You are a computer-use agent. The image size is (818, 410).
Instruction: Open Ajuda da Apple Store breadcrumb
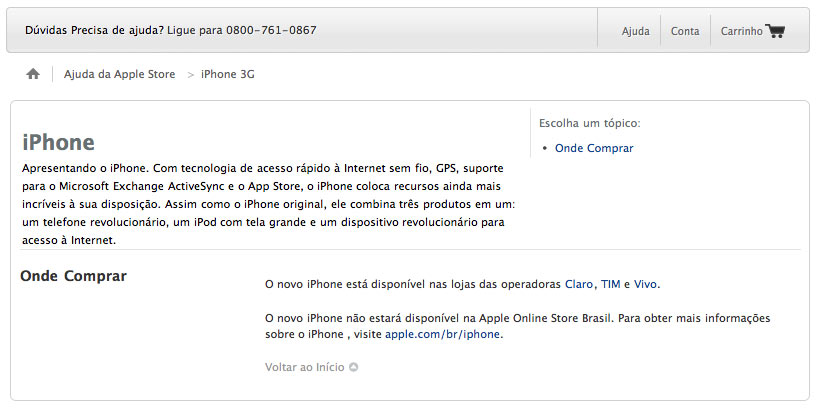coord(119,74)
